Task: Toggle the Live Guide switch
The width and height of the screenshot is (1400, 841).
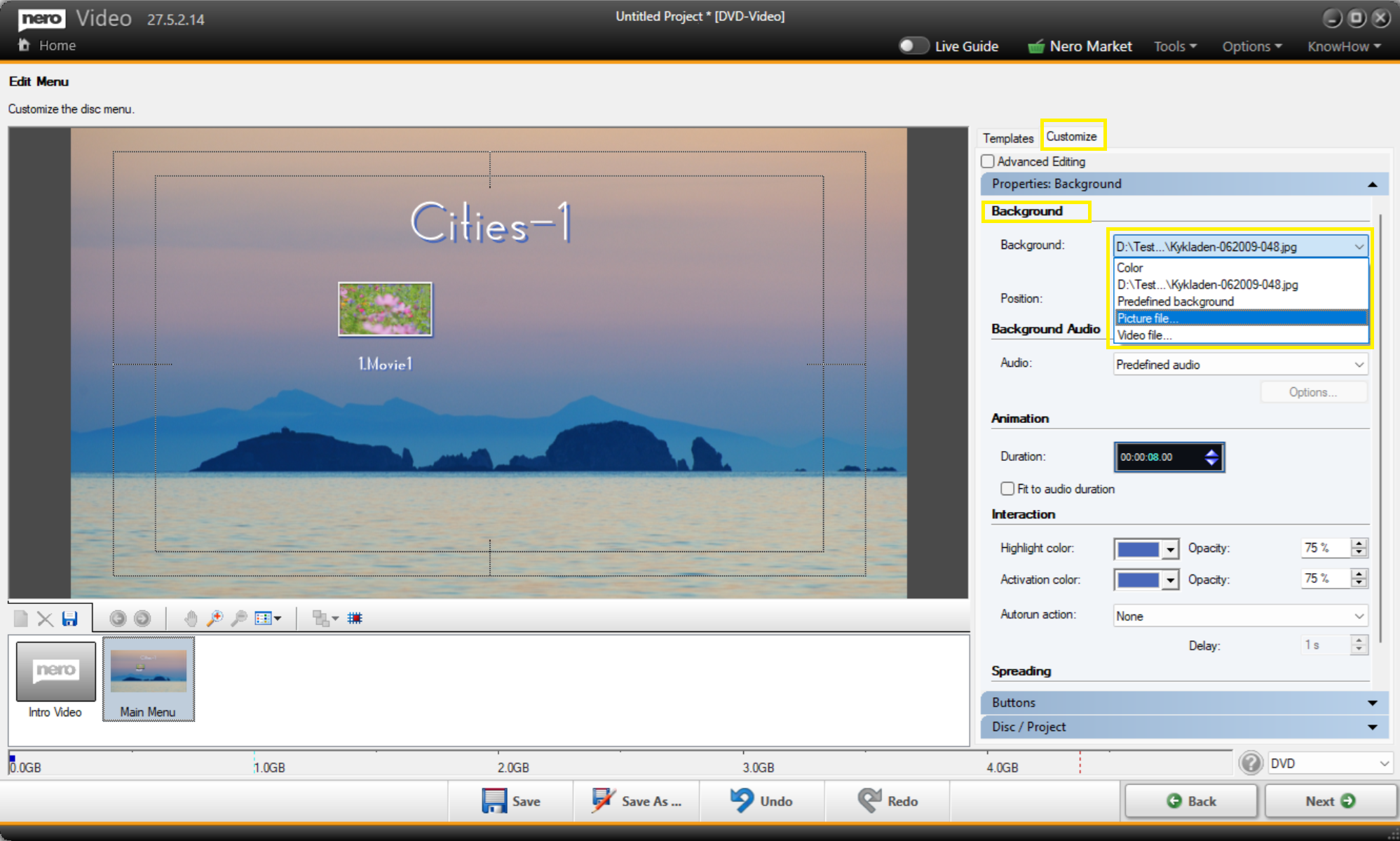Action: [913, 46]
